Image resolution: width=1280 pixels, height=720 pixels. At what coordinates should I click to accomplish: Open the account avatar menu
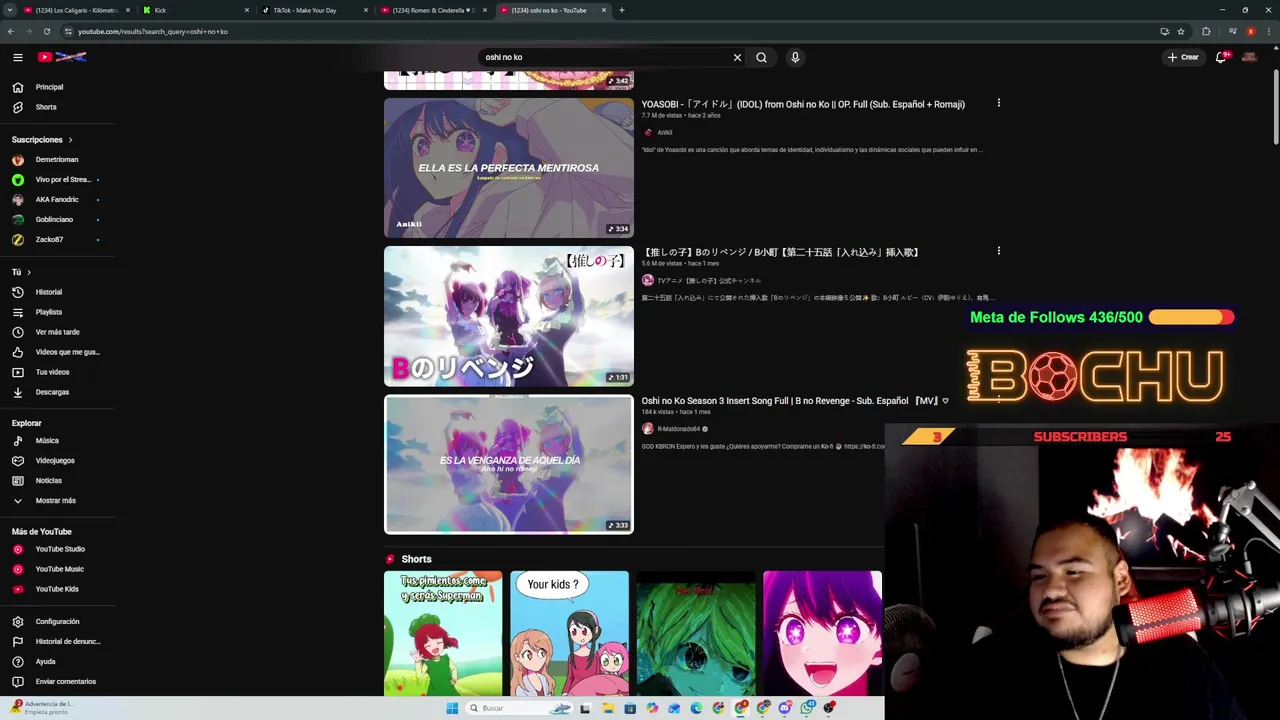point(1249,57)
